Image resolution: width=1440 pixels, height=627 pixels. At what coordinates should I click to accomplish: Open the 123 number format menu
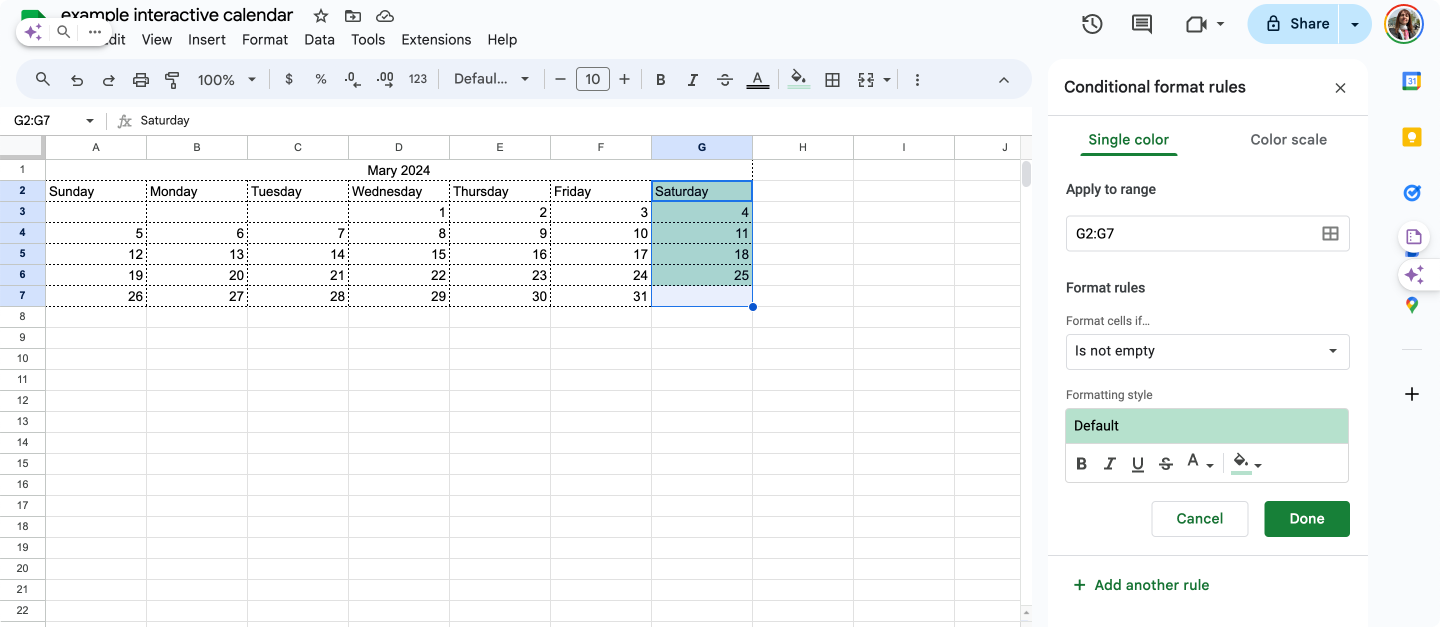pyautogui.click(x=418, y=79)
